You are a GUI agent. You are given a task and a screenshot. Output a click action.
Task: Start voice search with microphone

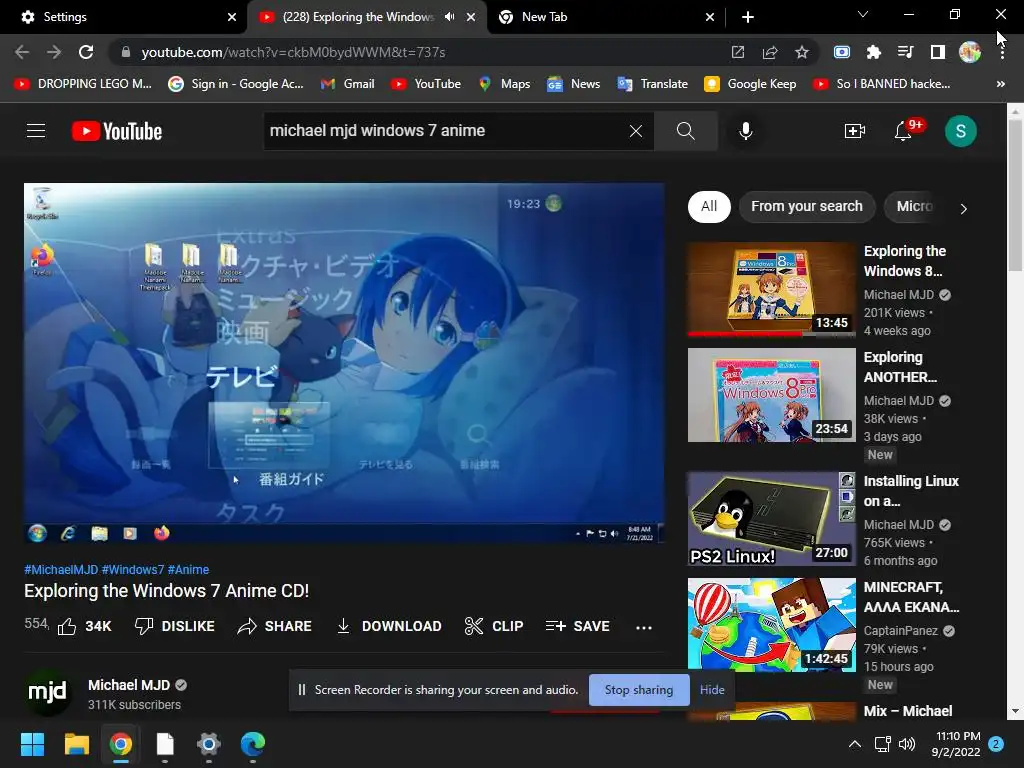(746, 131)
